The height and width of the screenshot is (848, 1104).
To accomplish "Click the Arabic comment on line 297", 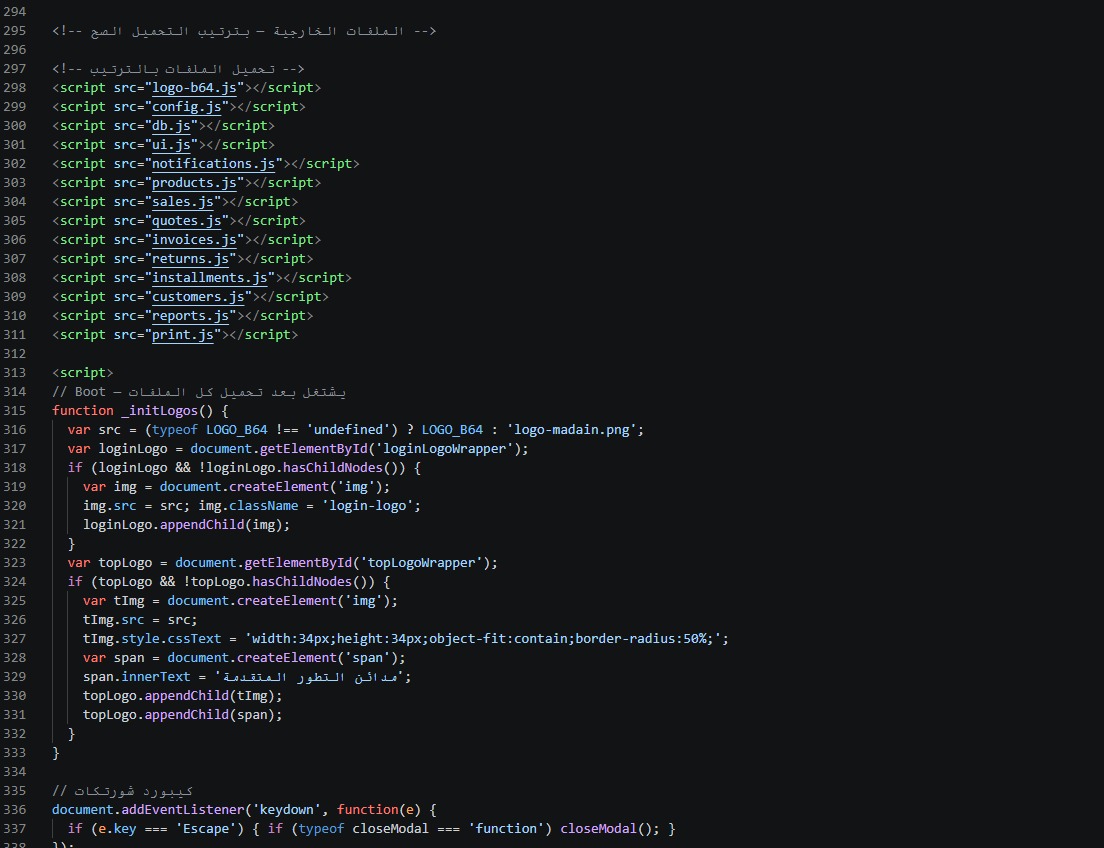I will click(x=178, y=69).
